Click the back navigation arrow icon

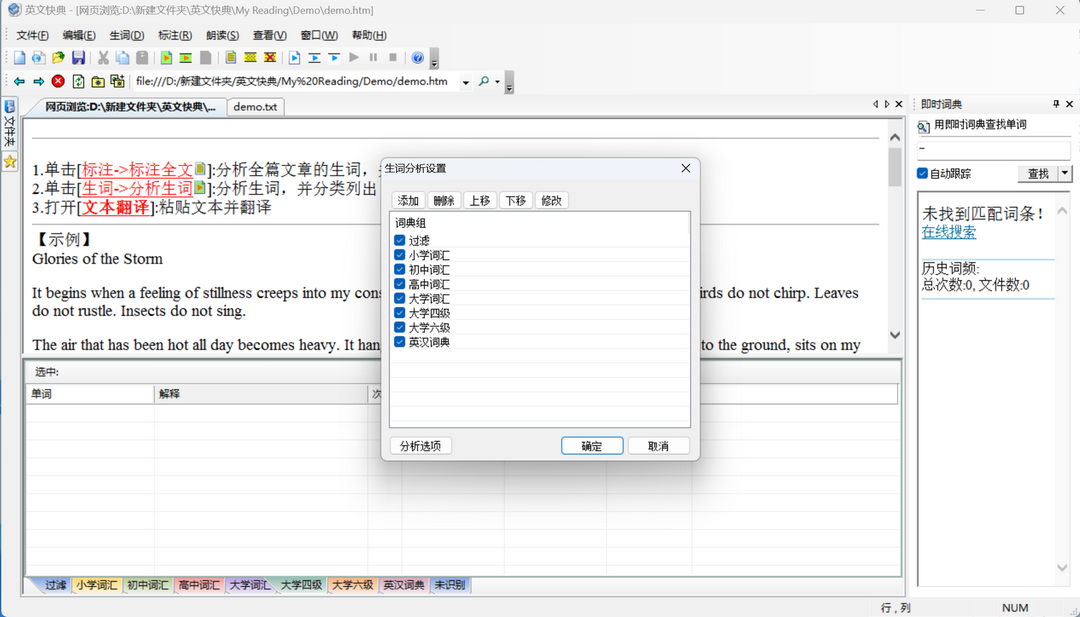point(19,81)
